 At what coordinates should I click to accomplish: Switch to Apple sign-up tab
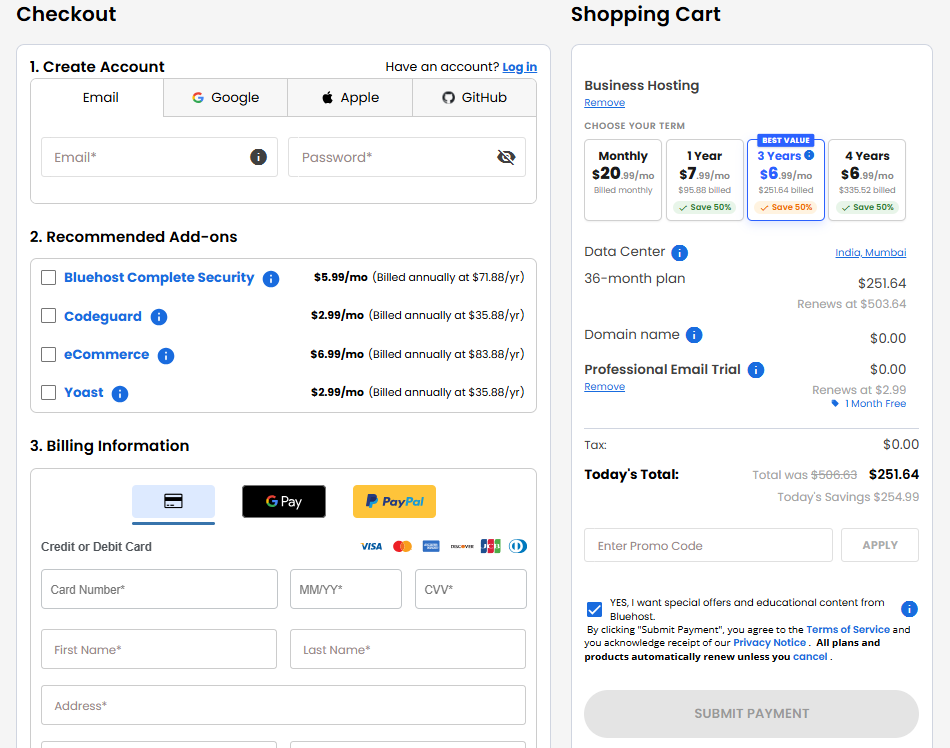pyautogui.click(x=350, y=98)
